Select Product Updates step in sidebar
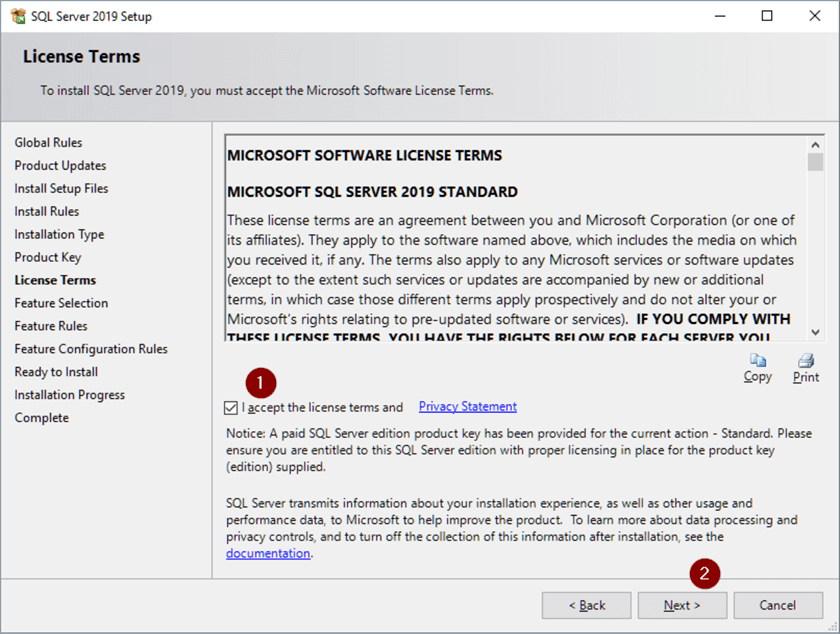This screenshot has height=634, width=840. (x=60, y=166)
